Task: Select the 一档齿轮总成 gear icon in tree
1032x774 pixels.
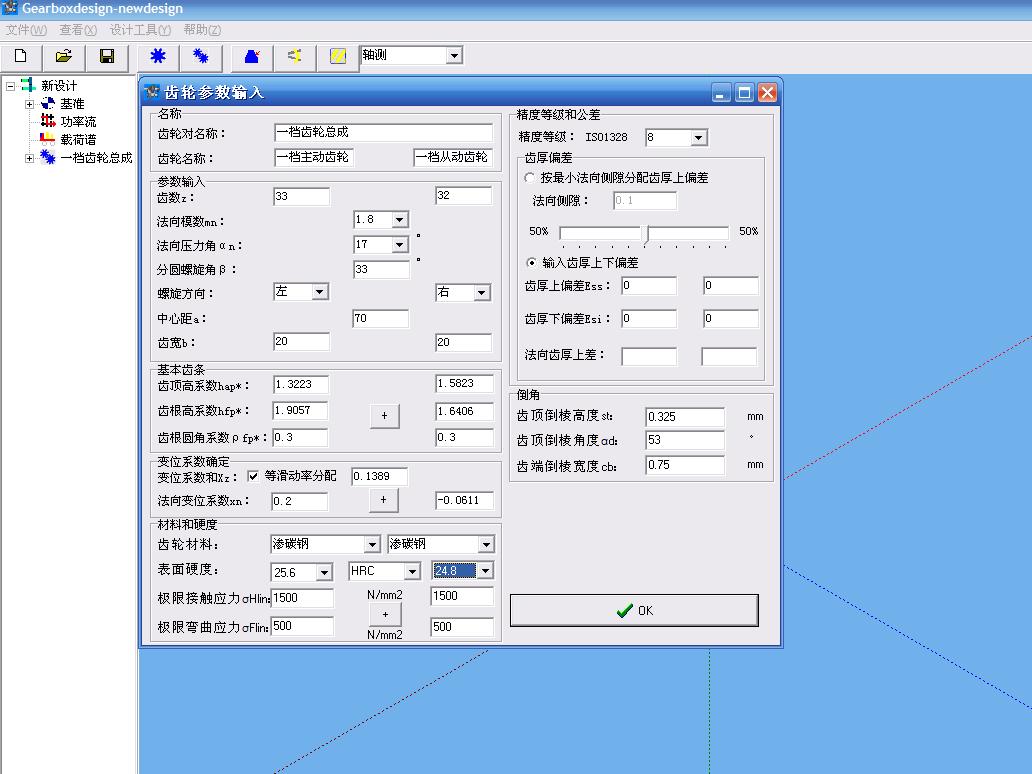Action: click(x=48, y=157)
